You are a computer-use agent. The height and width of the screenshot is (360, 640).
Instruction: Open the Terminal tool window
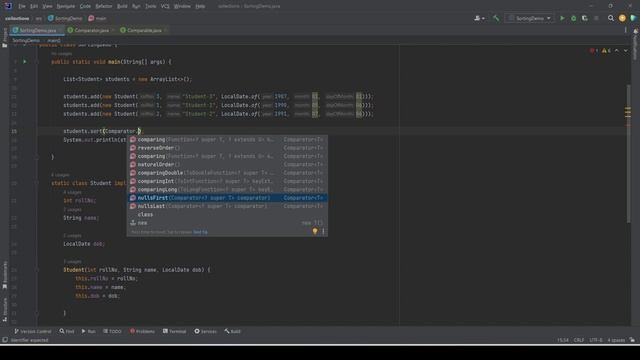[x=174, y=331]
